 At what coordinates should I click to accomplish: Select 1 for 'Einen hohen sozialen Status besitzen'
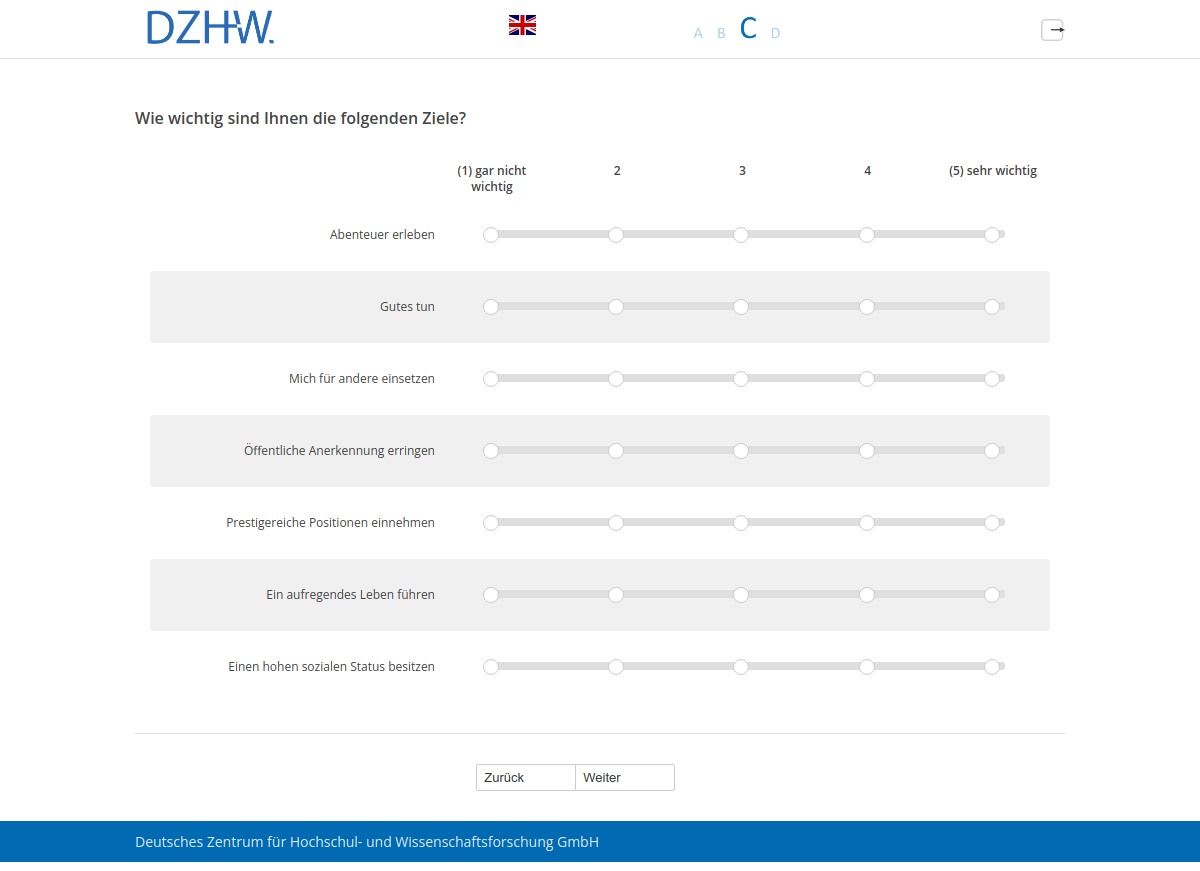(491, 667)
